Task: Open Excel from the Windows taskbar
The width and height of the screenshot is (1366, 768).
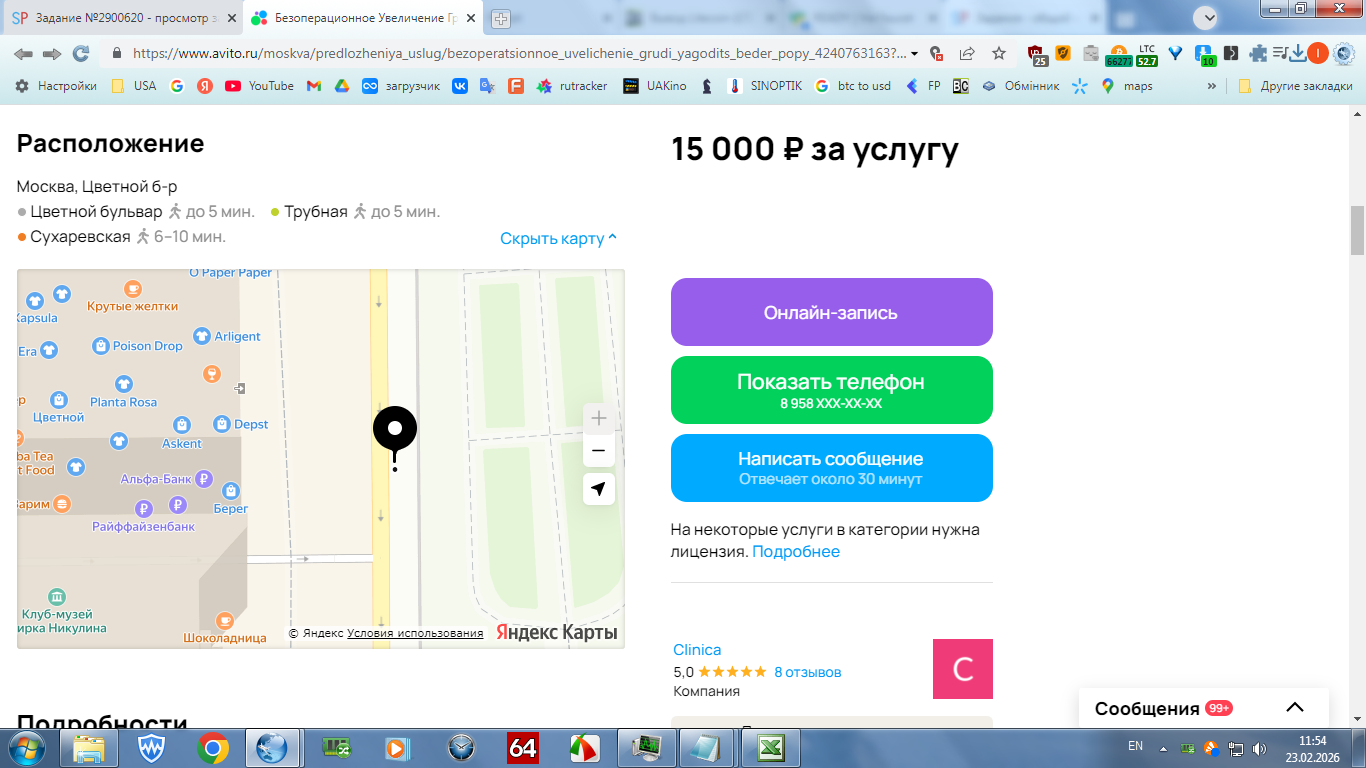Action: click(x=770, y=747)
